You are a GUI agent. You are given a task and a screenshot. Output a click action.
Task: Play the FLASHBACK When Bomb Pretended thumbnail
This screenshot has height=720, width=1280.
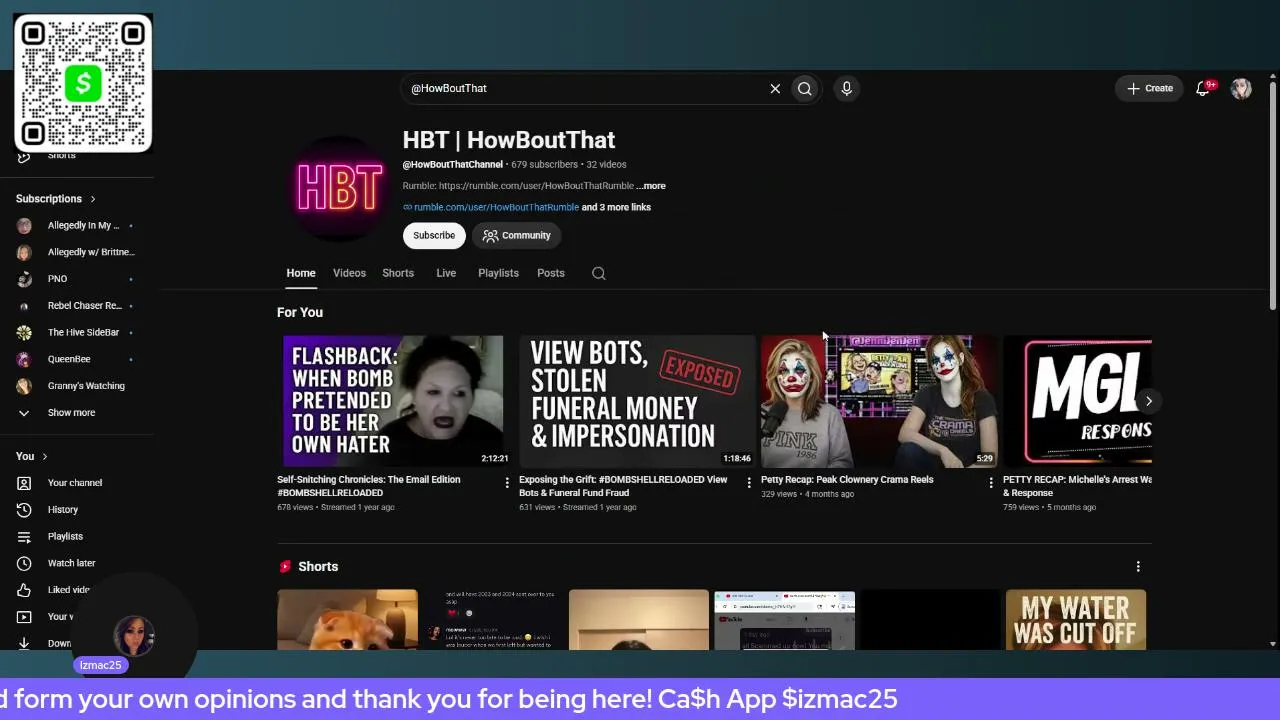click(x=393, y=401)
